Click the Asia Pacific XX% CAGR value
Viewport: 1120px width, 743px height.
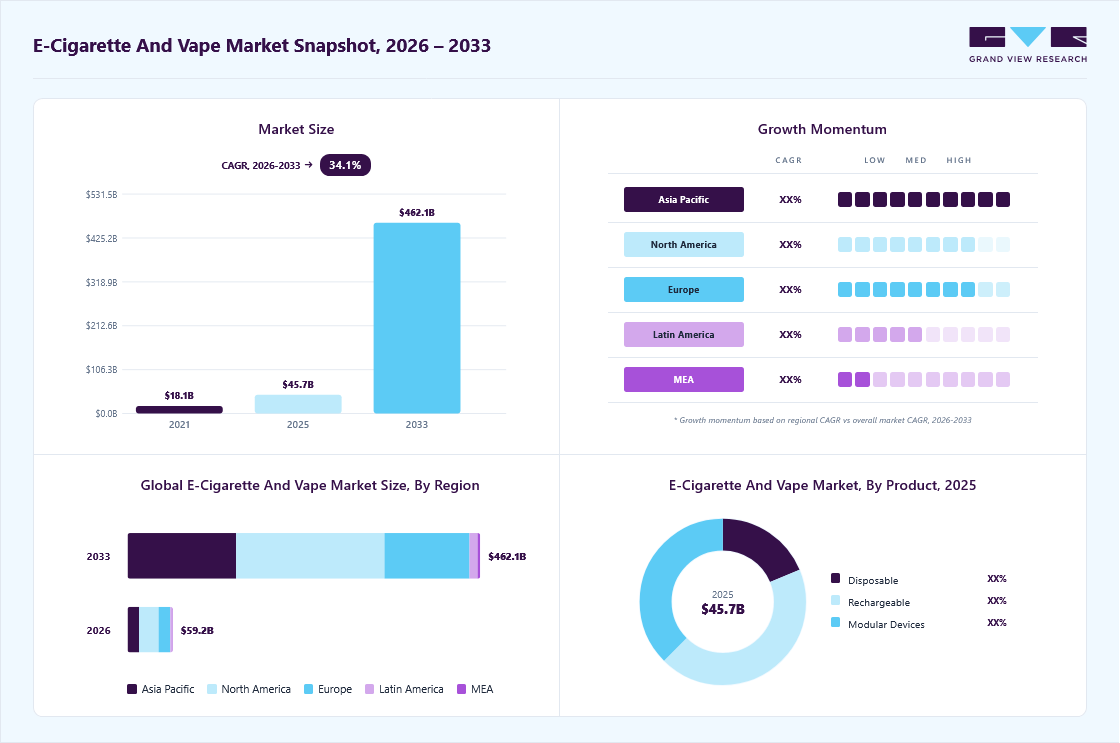tap(790, 199)
